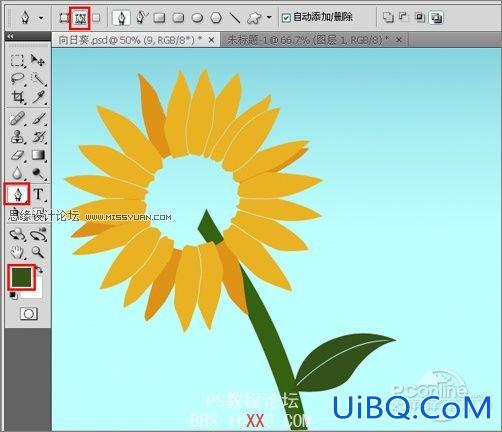Image resolution: width=502 pixels, height=432 pixels.
Task: Swap foreground and background colors
Action: click(x=40, y=270)
